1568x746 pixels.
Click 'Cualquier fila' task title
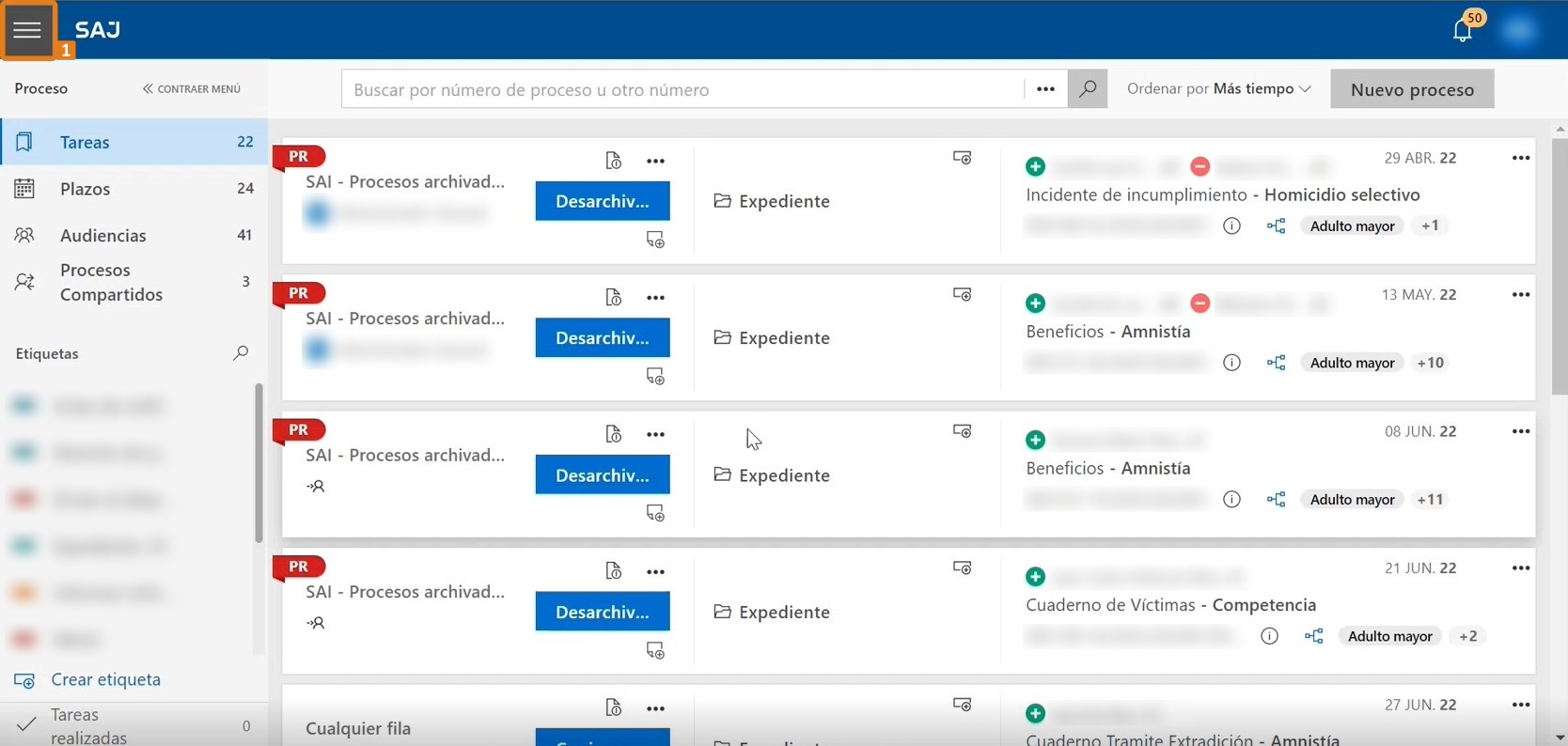pyautogui.click(x=358, y=728)
